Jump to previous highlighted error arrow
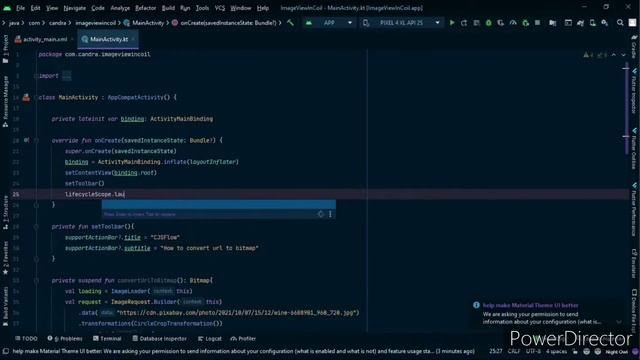Viewport: 640px width, 360px height. pyautogui.click(x=613, y=55)
